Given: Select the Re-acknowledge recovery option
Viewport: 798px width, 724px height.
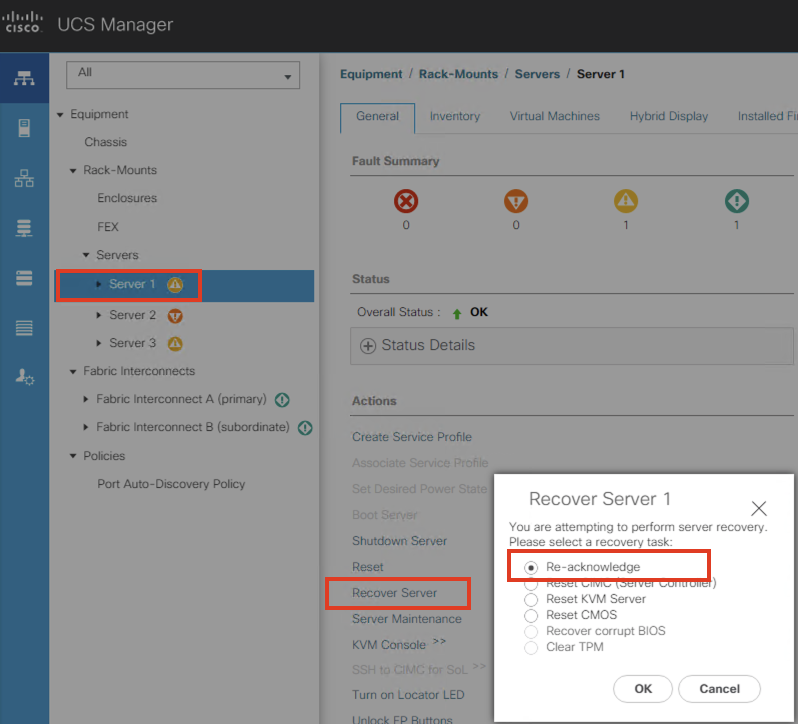Looking at the screenshot, I should tap(531, 567).
